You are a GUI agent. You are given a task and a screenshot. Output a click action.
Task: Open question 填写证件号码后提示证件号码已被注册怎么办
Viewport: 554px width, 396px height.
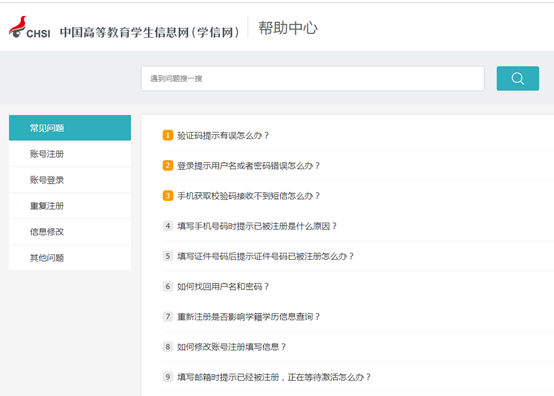click(x=265, y=256)
